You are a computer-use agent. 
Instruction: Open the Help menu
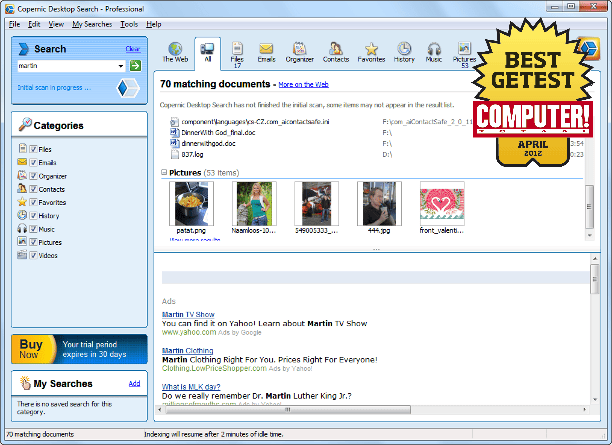[x=154, y=24]
